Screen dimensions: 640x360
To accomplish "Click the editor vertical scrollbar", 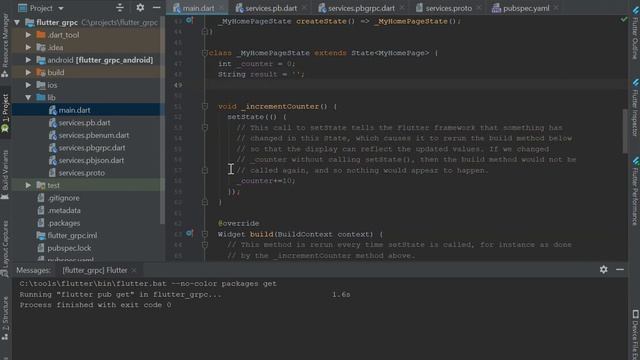I will tap(625, 131).
